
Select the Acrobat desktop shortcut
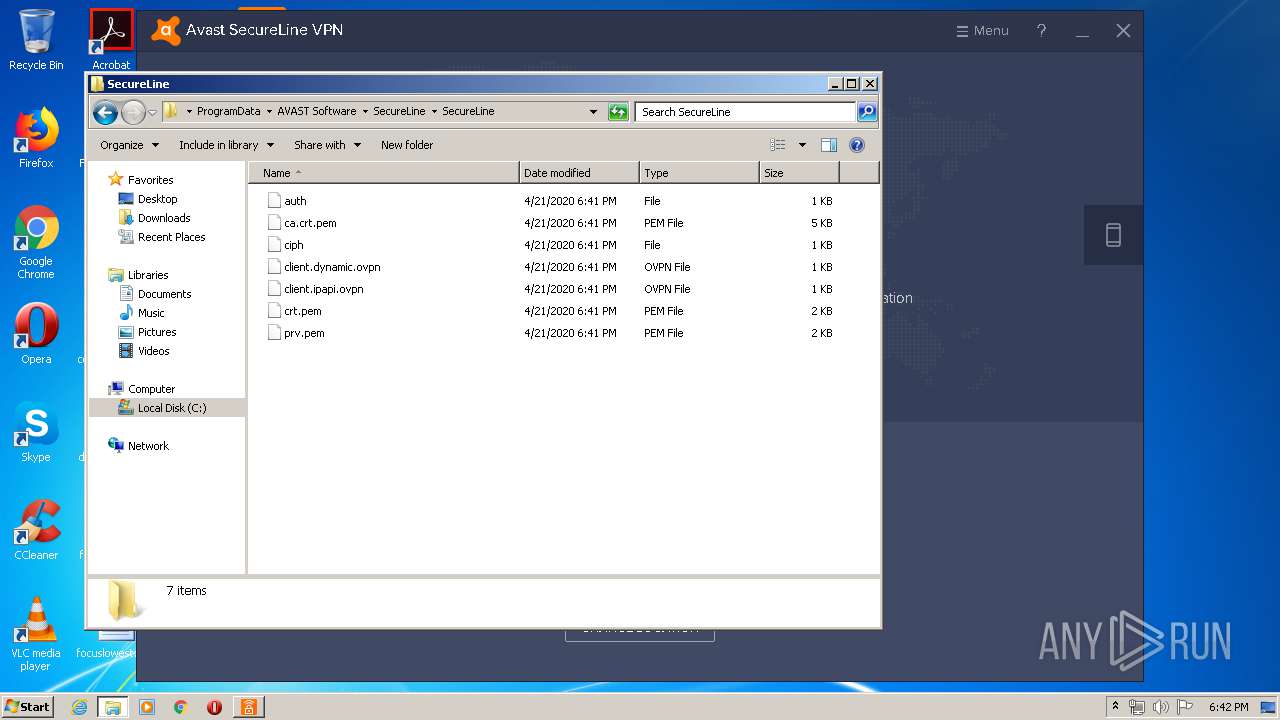(x=111, y=40)
